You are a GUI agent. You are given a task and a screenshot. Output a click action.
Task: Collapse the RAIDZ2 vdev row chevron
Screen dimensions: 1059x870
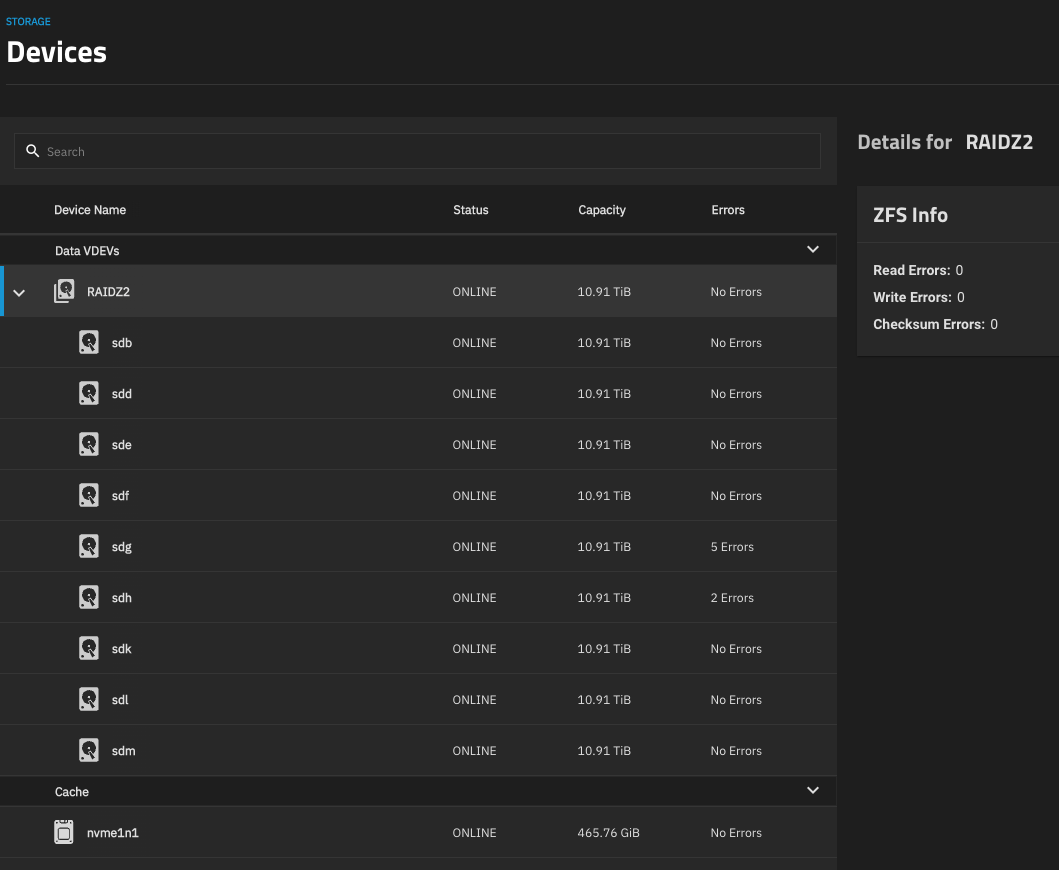click(19, 292)
